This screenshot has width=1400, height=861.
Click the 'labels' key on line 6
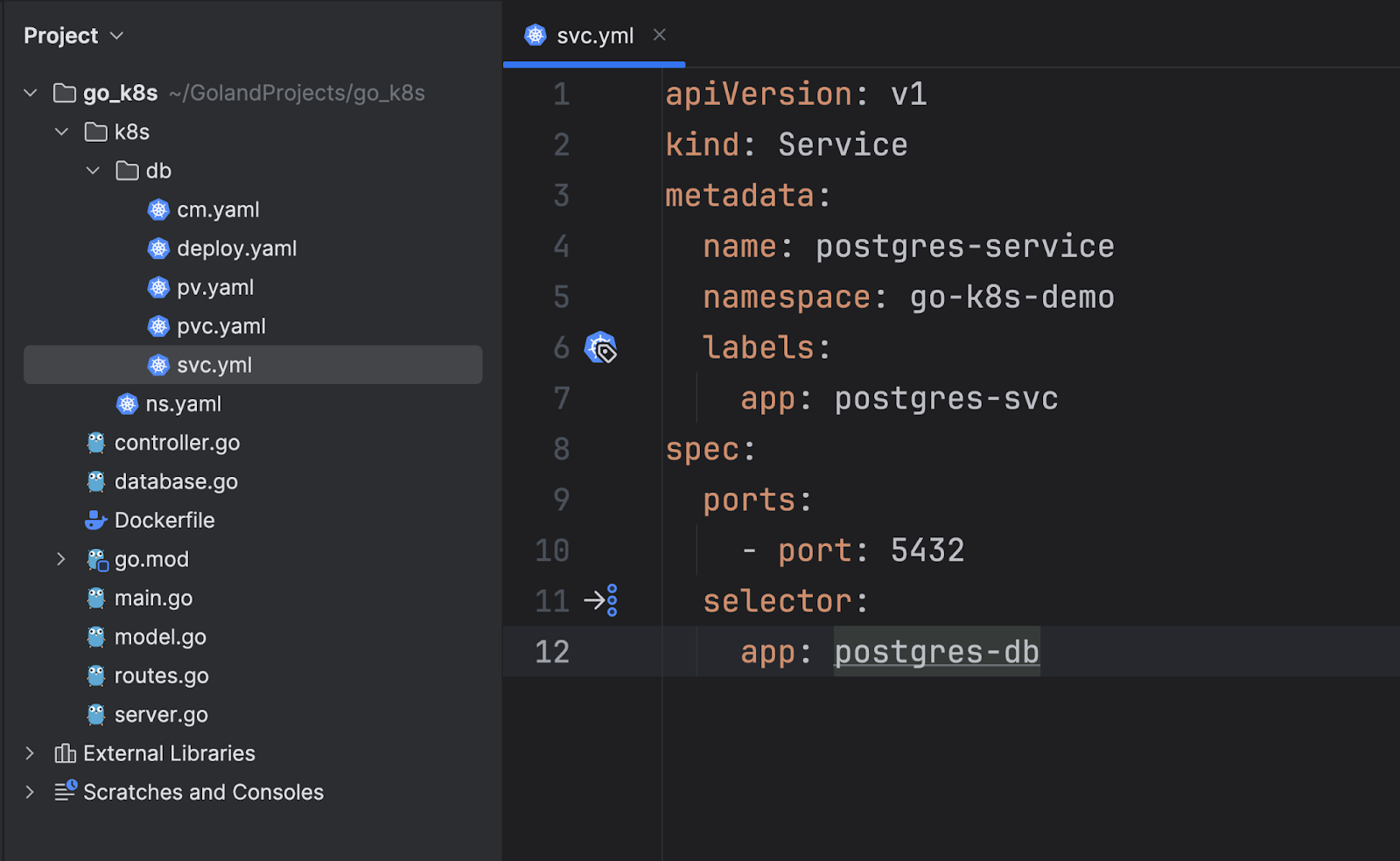pyautogui.click(x=759, y=347)
